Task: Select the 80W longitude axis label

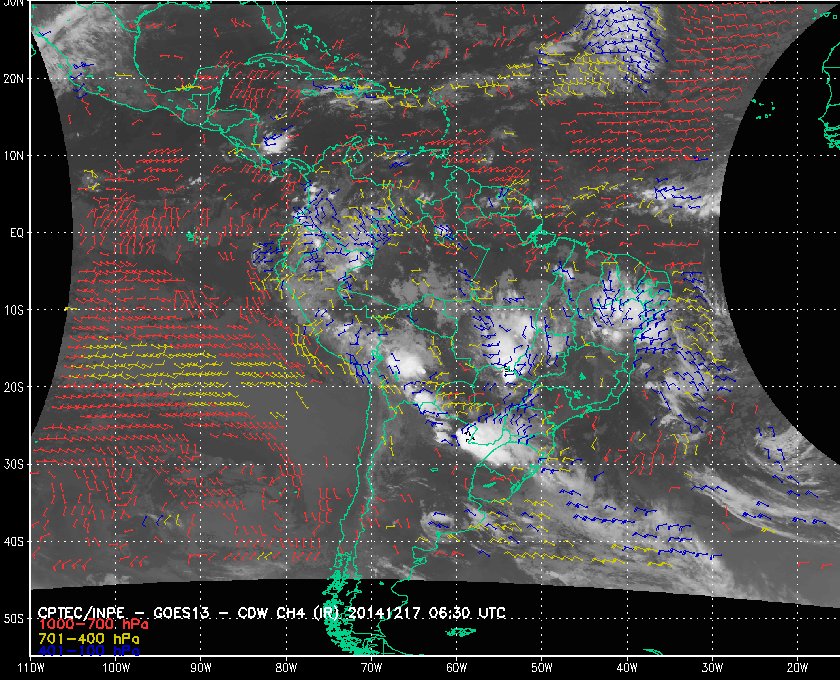Action: (286, 668)
